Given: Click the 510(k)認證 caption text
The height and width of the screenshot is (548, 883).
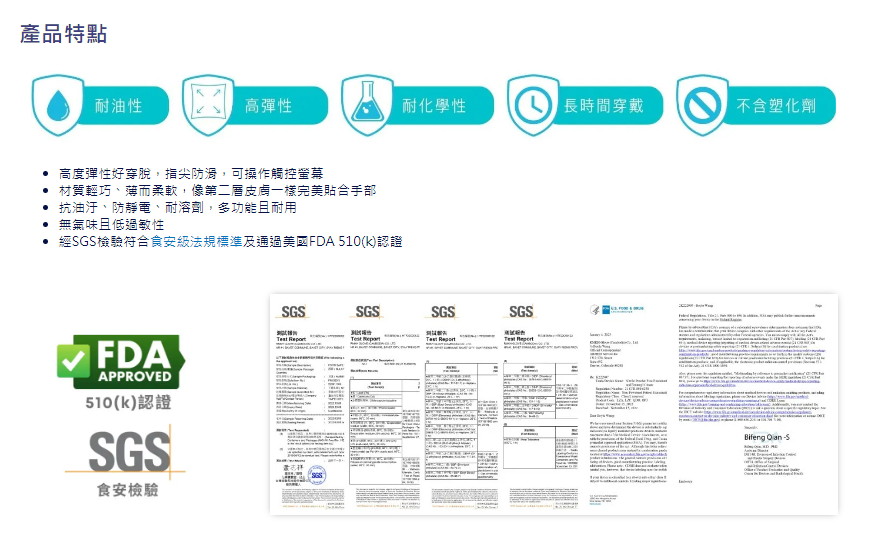Looking at the screenshot, I should [x=116, y=403].
